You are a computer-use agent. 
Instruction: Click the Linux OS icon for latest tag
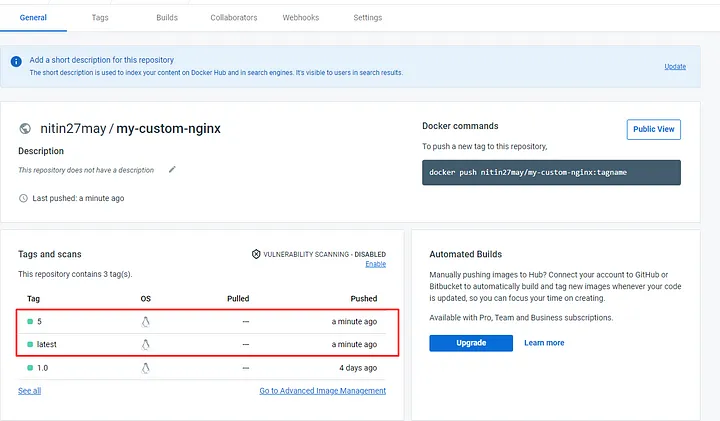click(146, 344)
